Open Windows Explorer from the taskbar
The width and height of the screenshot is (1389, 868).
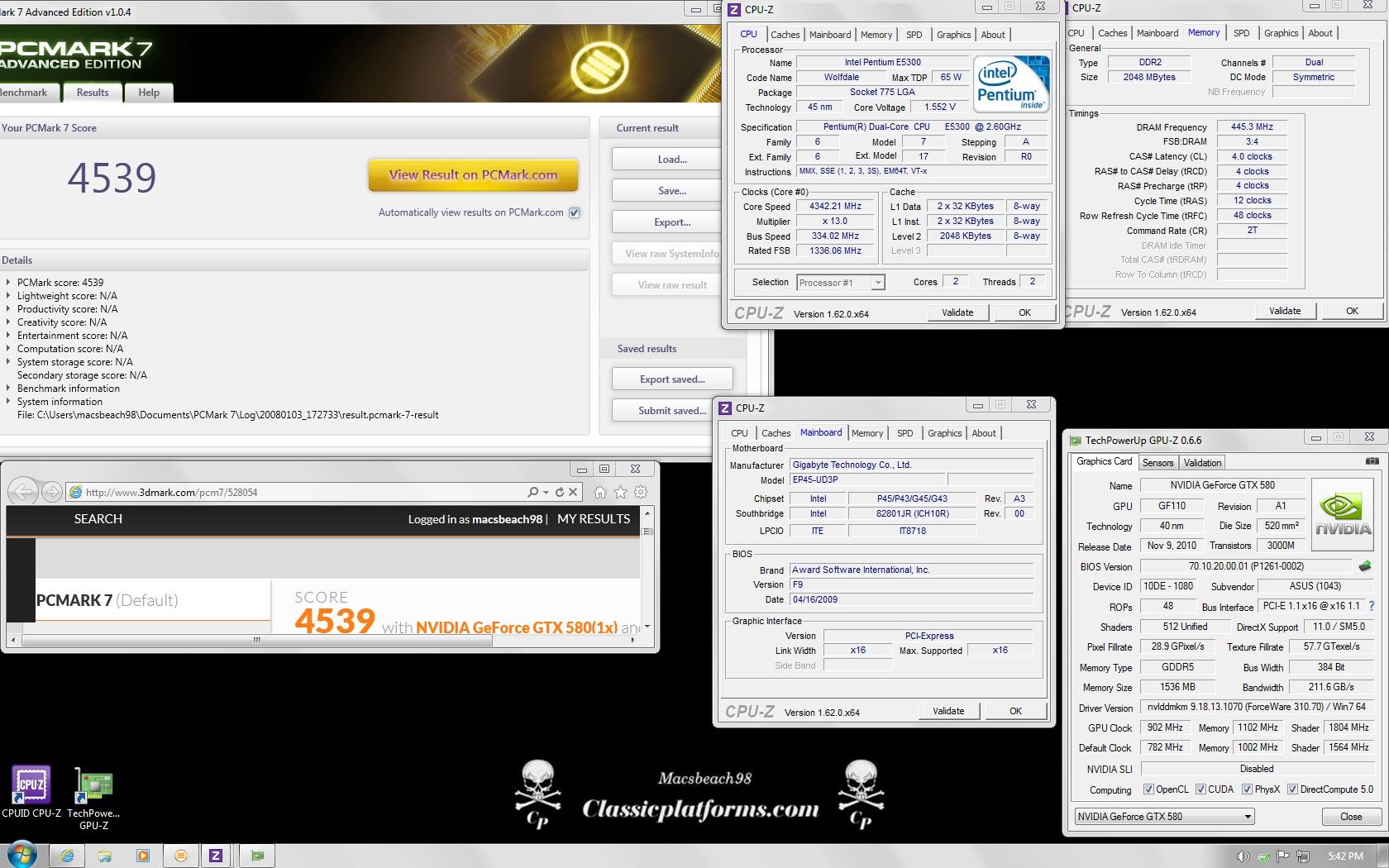point(105,856)
